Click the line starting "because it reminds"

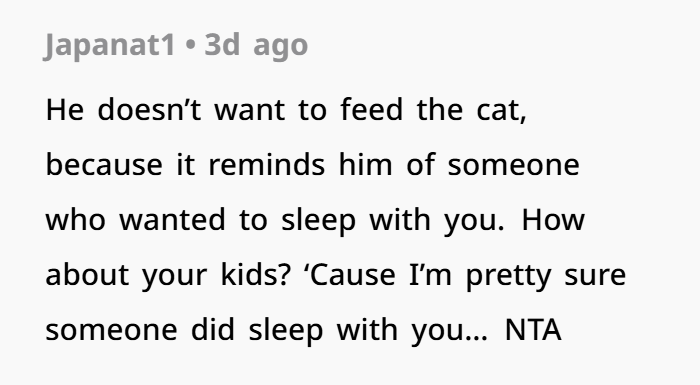[x=312, y=165]
